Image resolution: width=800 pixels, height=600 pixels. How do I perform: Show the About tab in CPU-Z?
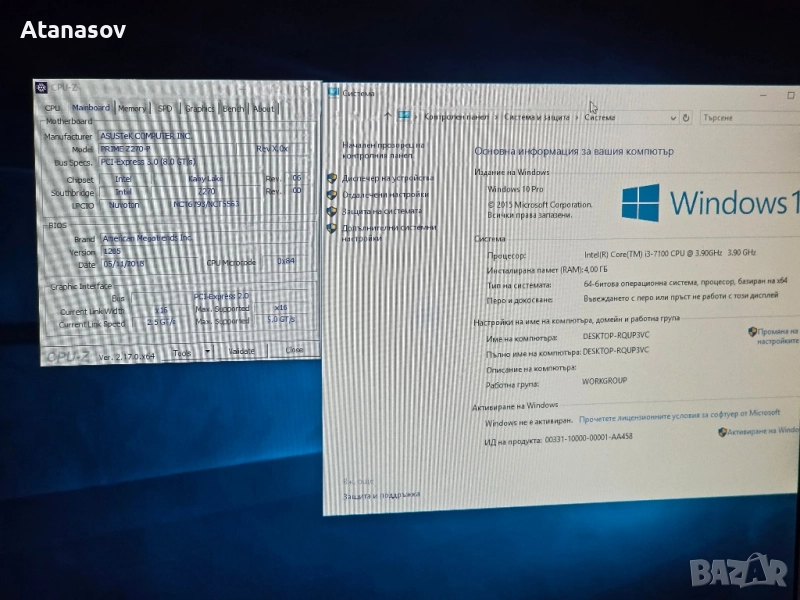pos(263,109)
